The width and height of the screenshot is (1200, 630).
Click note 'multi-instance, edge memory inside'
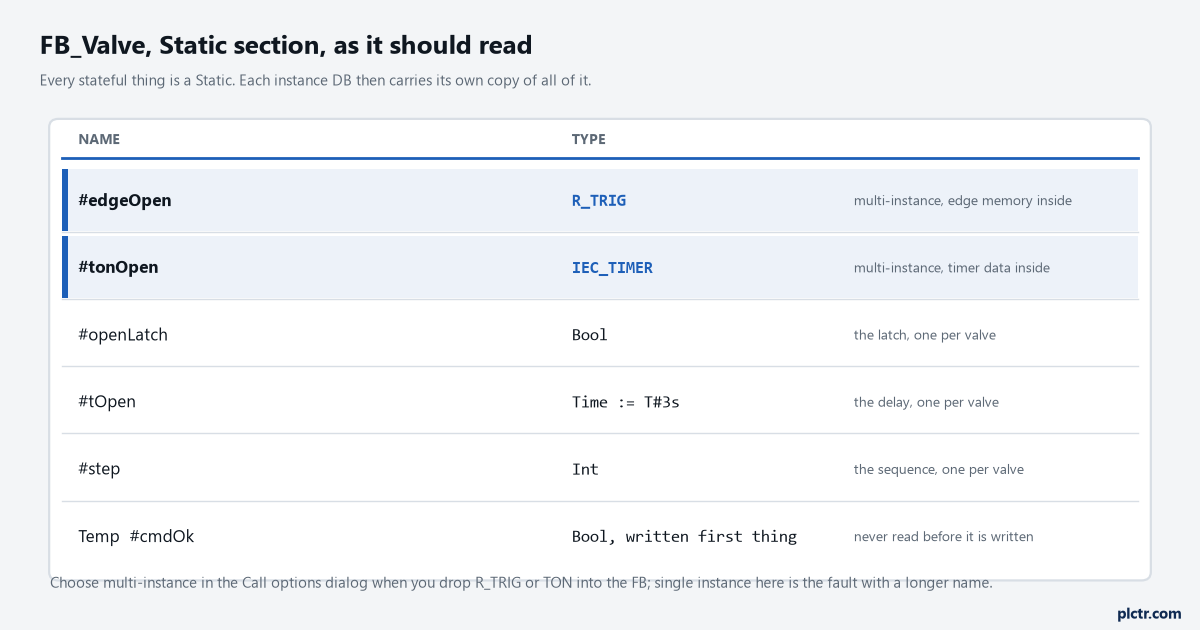pos(963,201)
